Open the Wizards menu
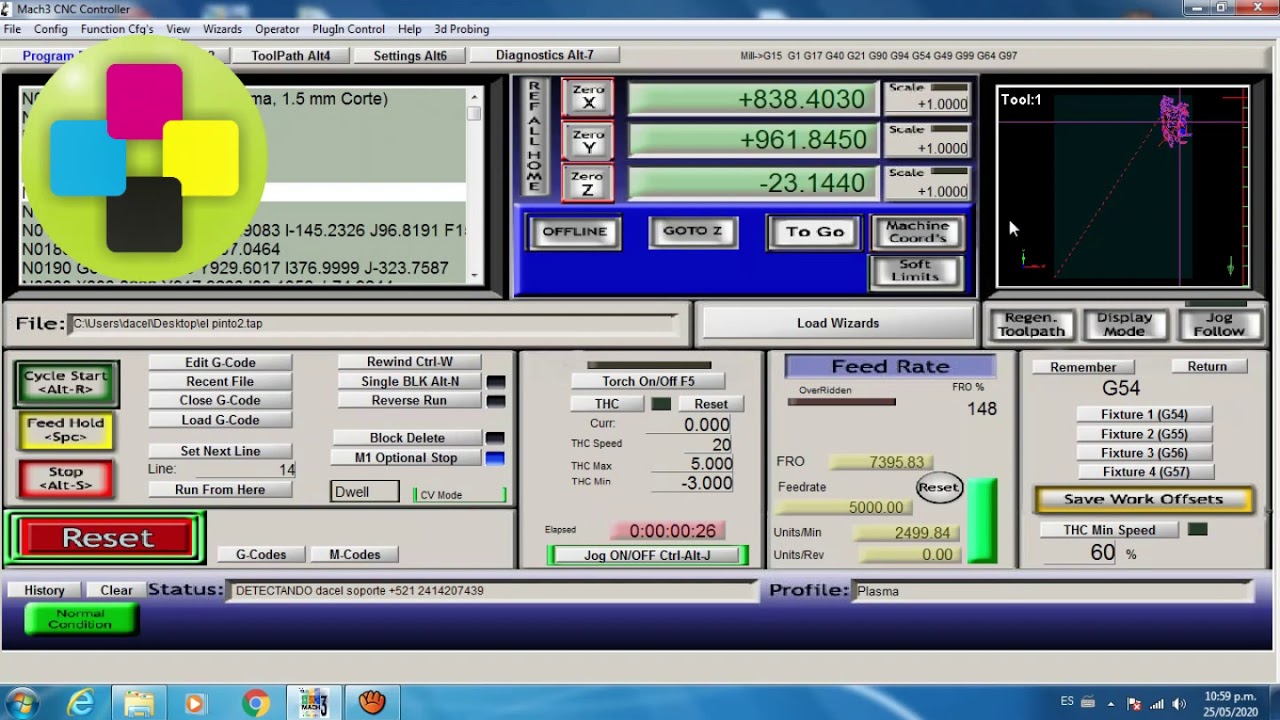The height and width of the screenshot is (720, 1280). [222, 29]
